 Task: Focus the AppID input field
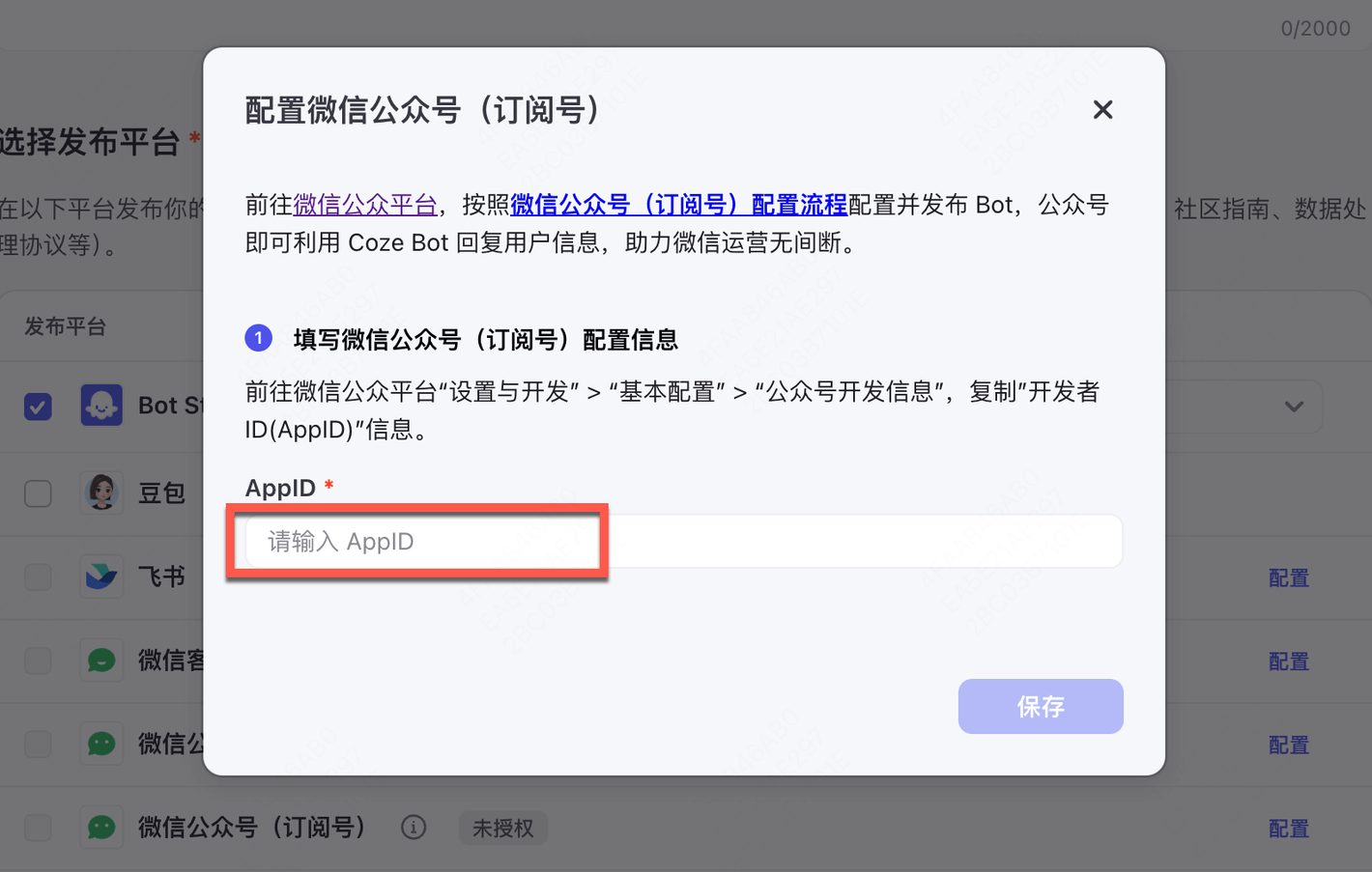[684, 541]
